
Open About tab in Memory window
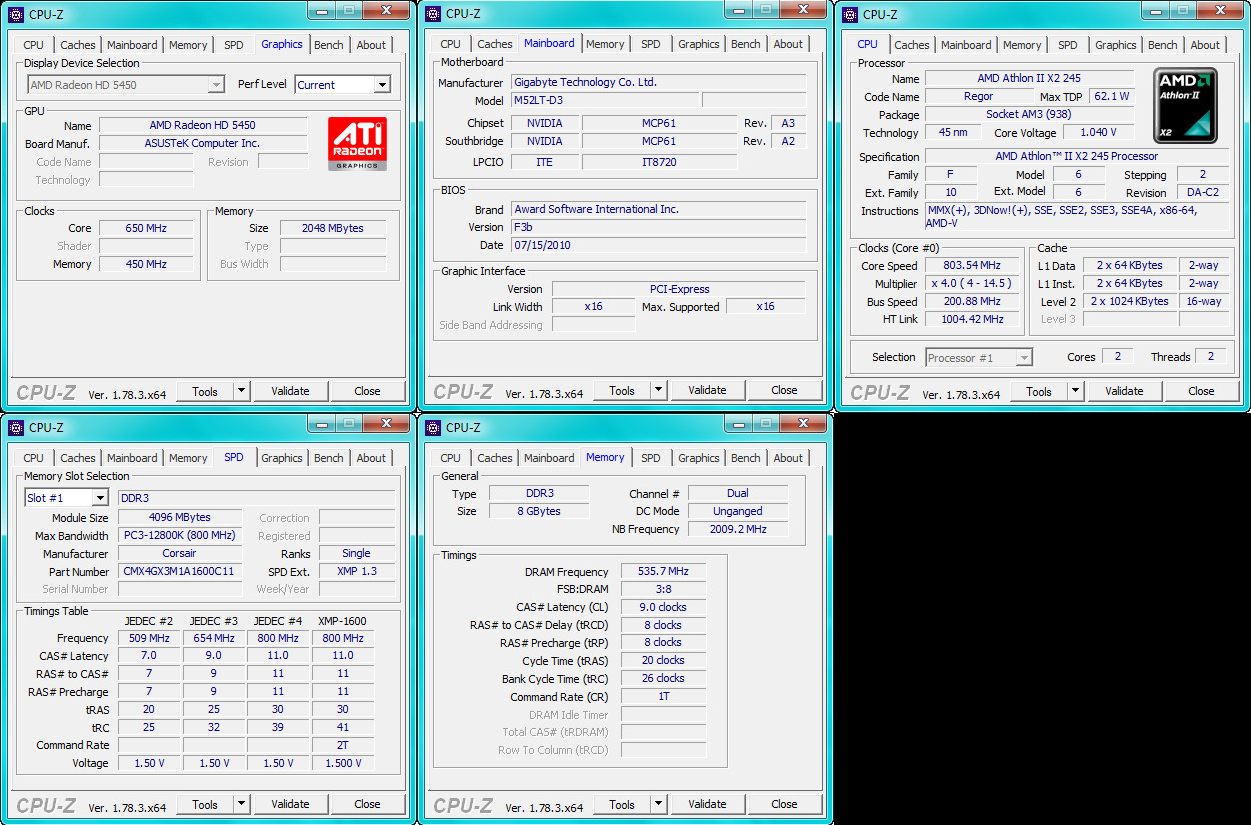click(788, 458)
